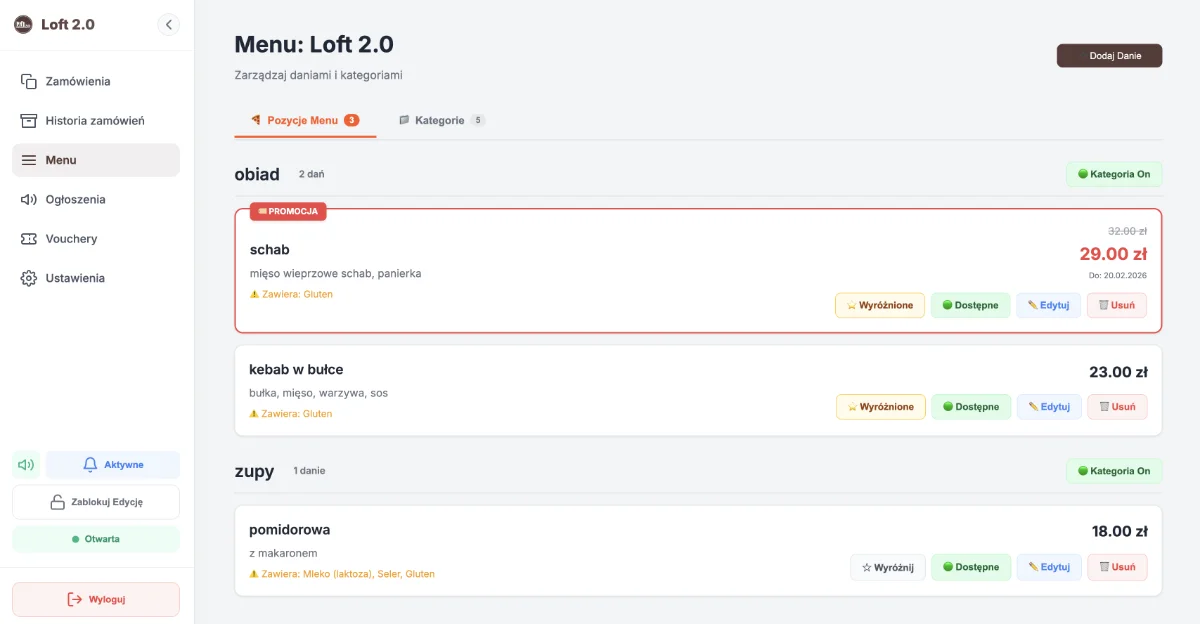Screen dimensions: 1200x624
Task: Disable Wyróżnione for kebab w bułce
Action: (879, 406)
